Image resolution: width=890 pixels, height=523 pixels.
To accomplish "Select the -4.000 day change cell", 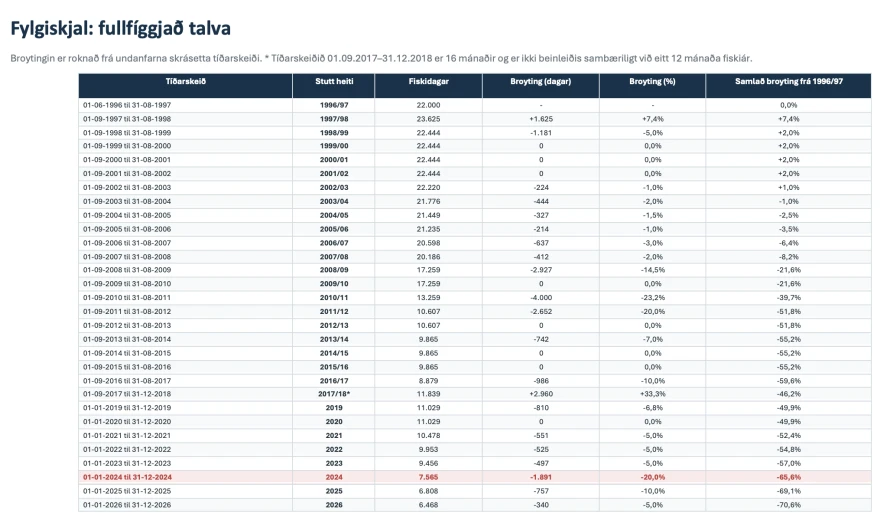I will (541, 298).
